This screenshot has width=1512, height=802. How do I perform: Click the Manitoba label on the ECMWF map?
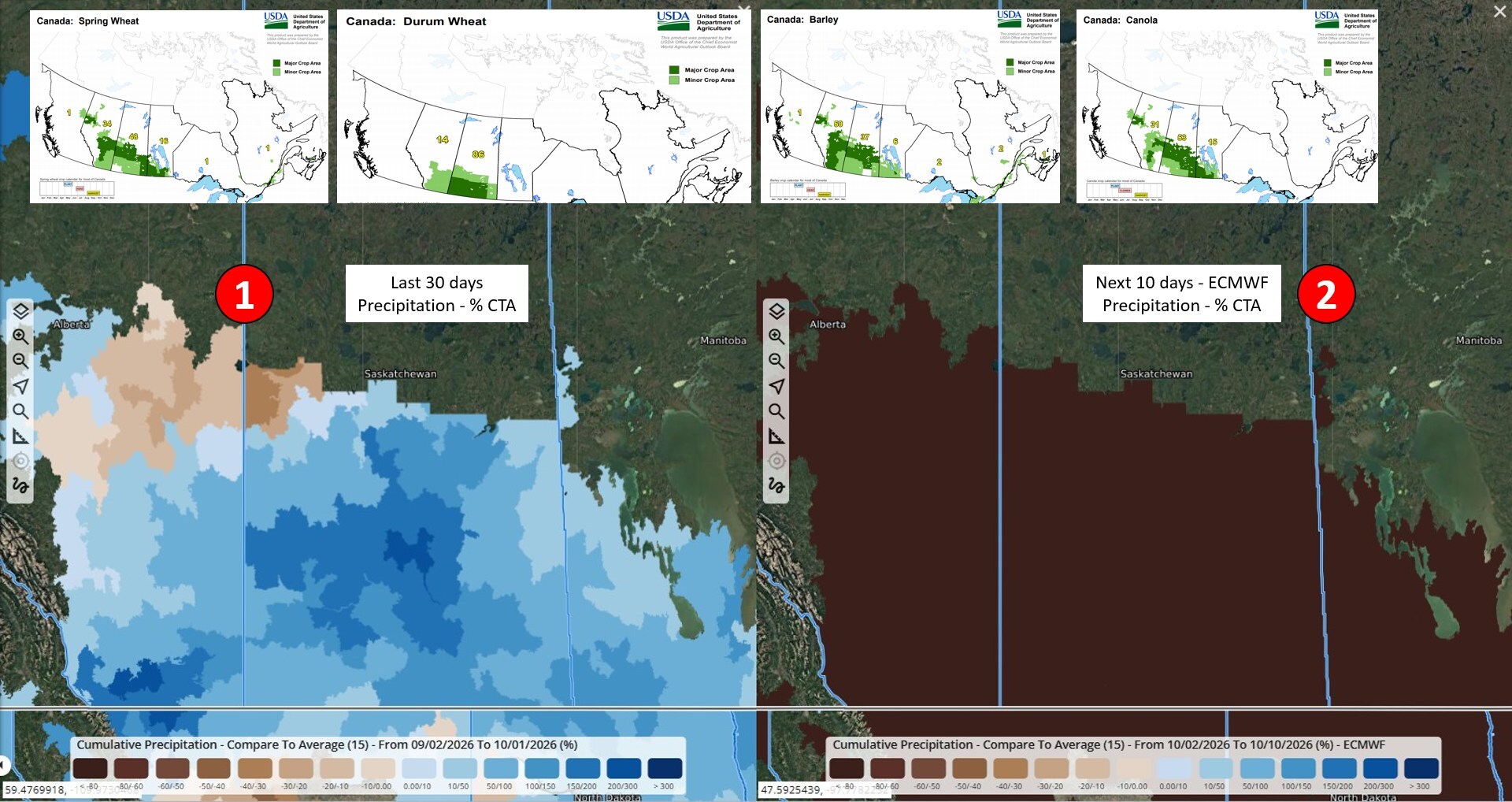click(1479, 340)
